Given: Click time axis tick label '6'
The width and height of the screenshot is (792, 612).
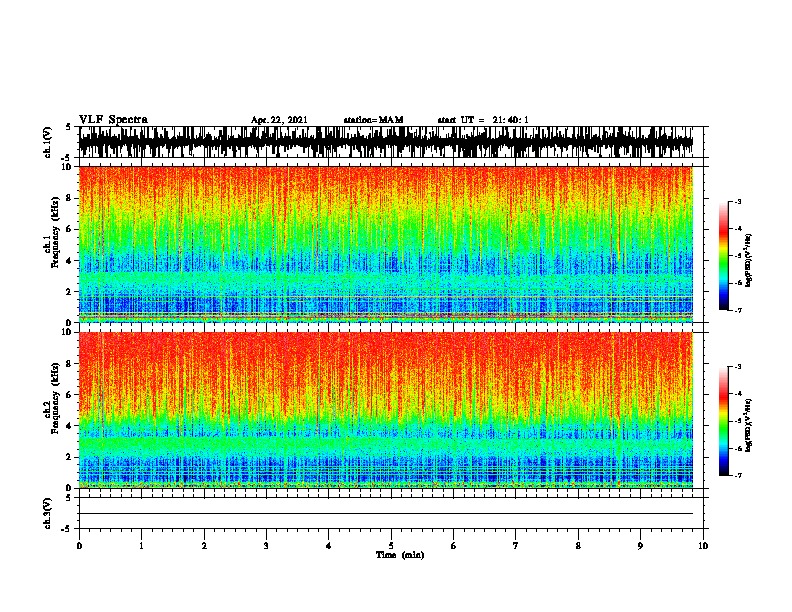Looking at the screenshot, I should (x=454, y=546).
